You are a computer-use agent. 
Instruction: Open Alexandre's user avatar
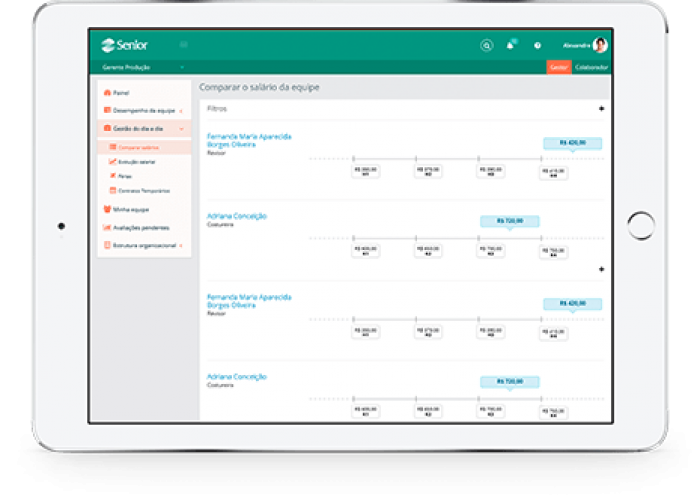coord(600,45)
